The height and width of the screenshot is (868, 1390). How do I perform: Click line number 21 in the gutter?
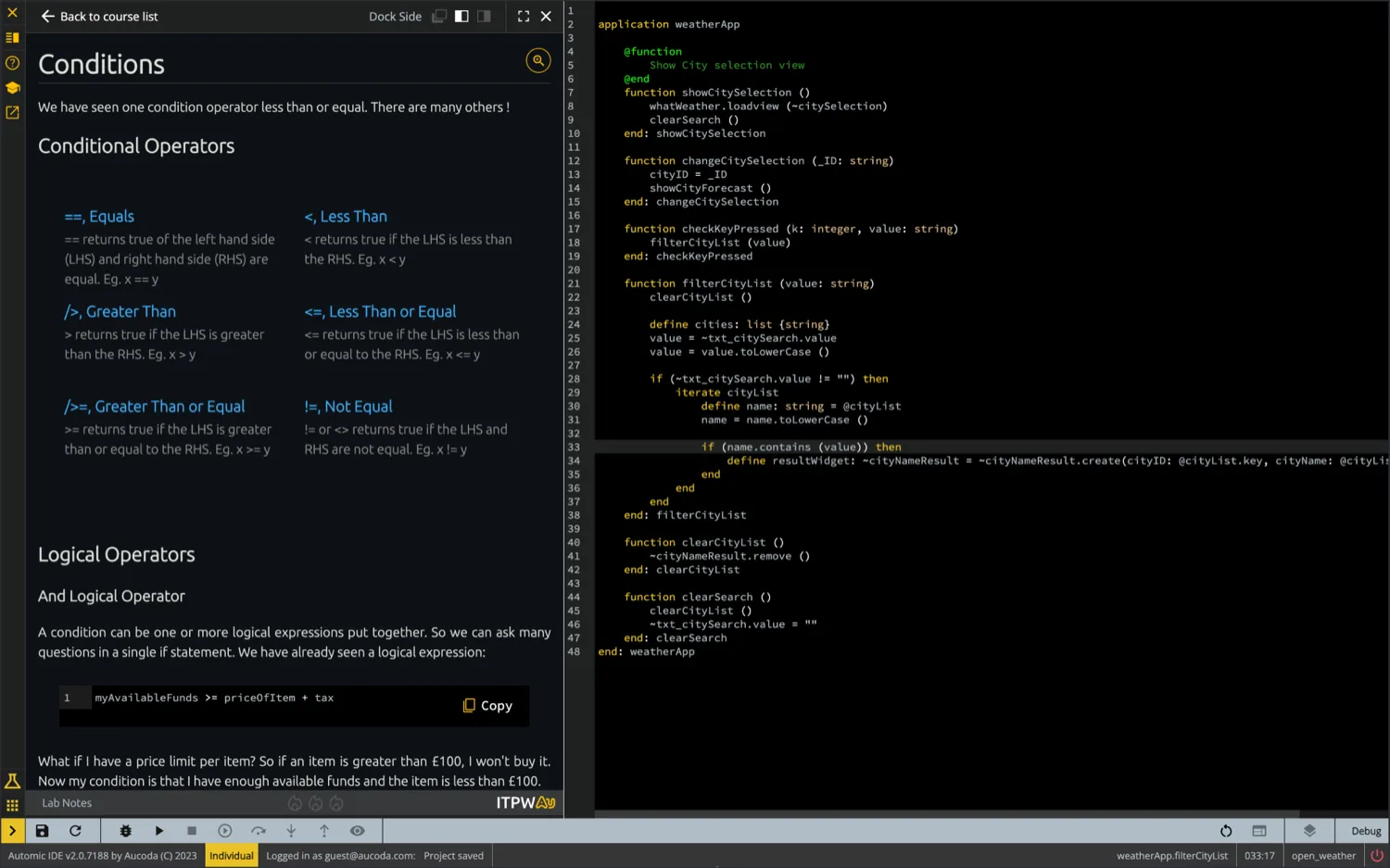point(574,283)
